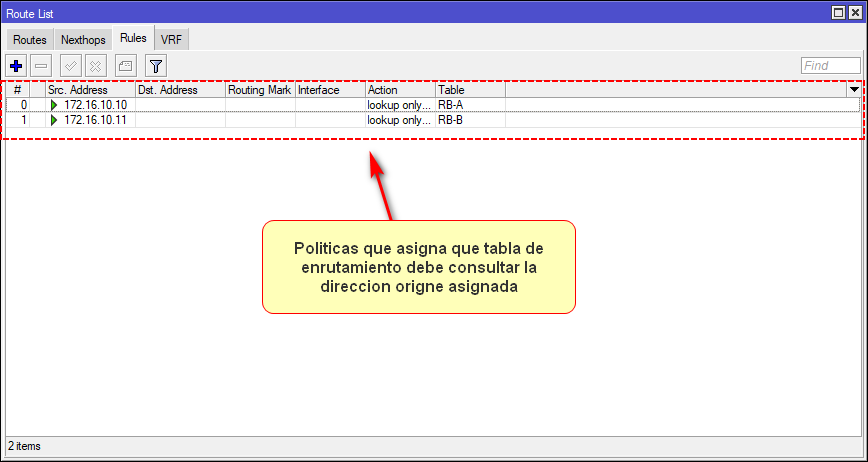The image size is (868, 462).
Task: Click the Routing Mark column header
Action: point(260,90)
